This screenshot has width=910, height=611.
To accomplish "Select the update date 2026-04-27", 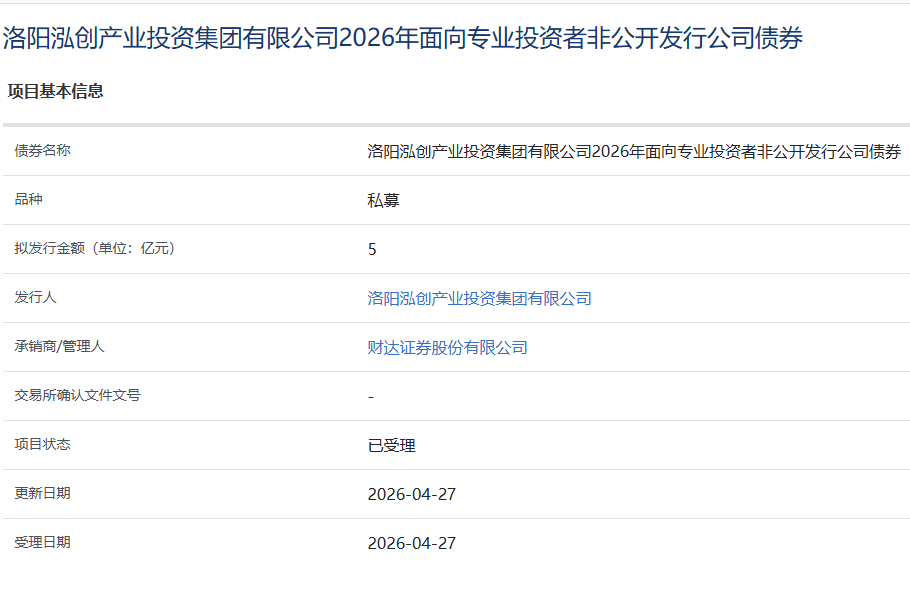I will tap(410, 493).
